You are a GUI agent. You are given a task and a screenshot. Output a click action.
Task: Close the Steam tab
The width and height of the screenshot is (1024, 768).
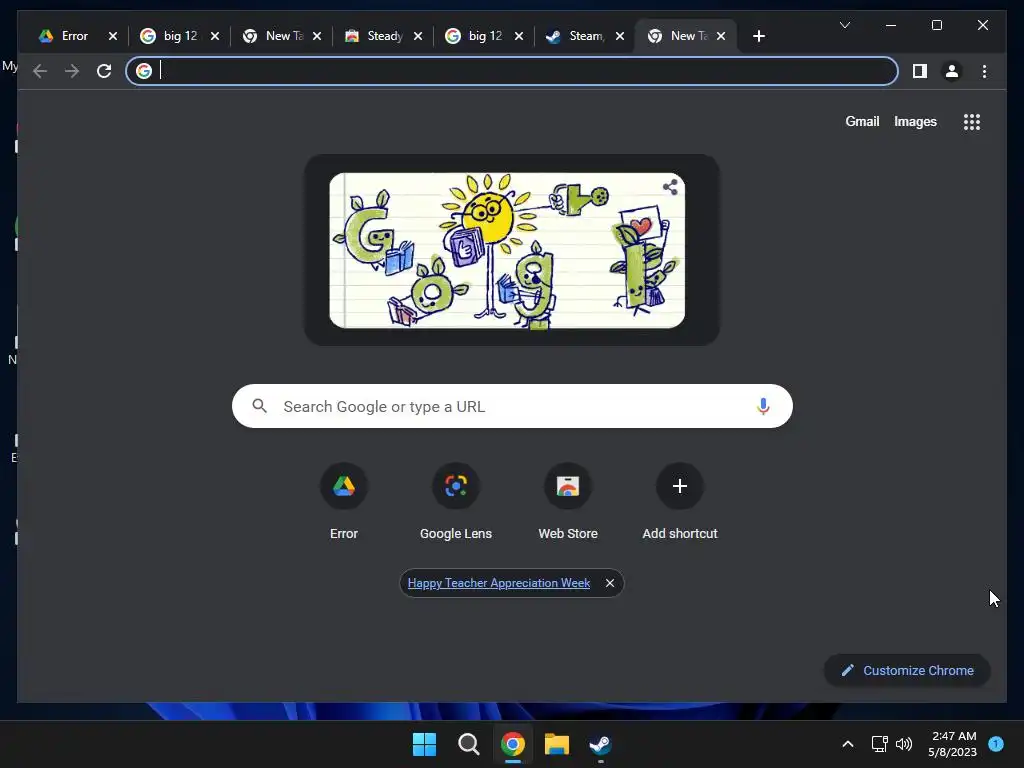point(620,36)
